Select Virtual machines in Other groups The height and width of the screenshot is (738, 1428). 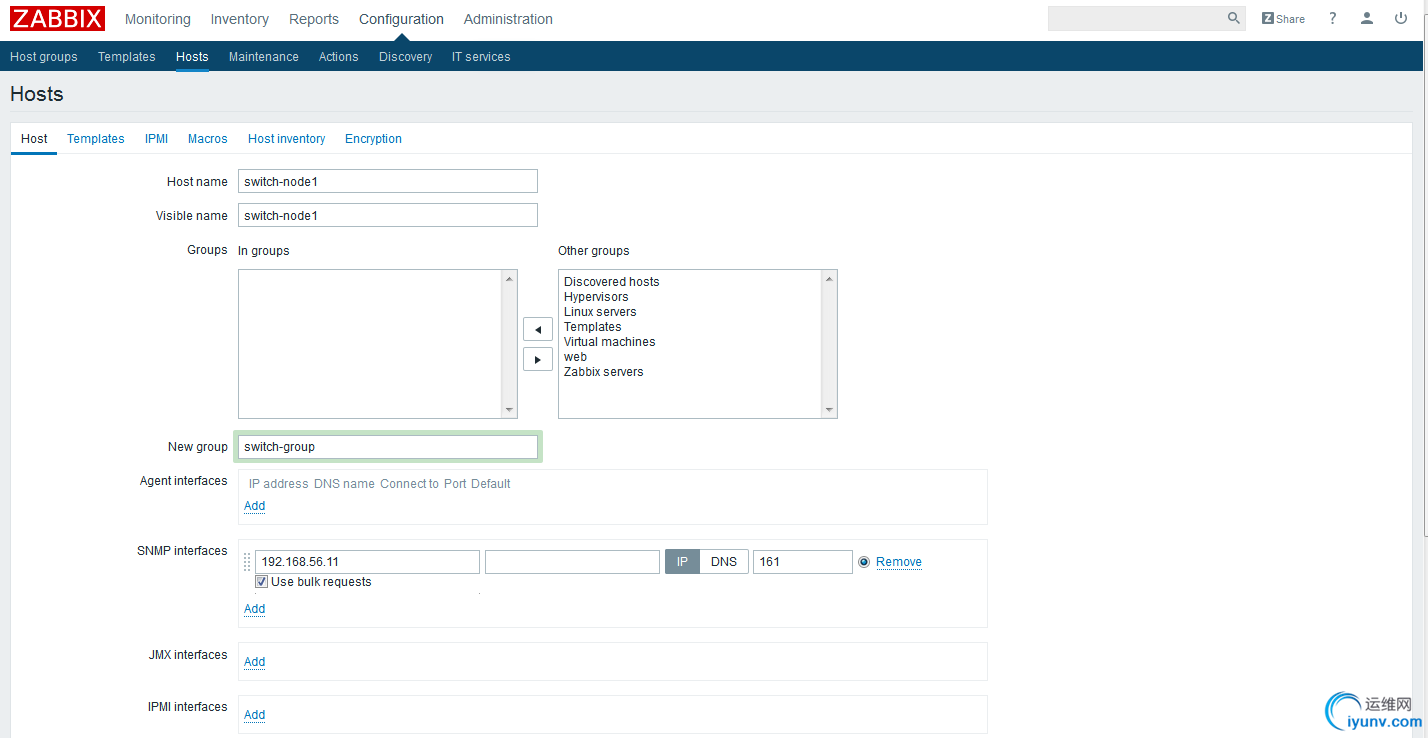[x=610, y=342]
